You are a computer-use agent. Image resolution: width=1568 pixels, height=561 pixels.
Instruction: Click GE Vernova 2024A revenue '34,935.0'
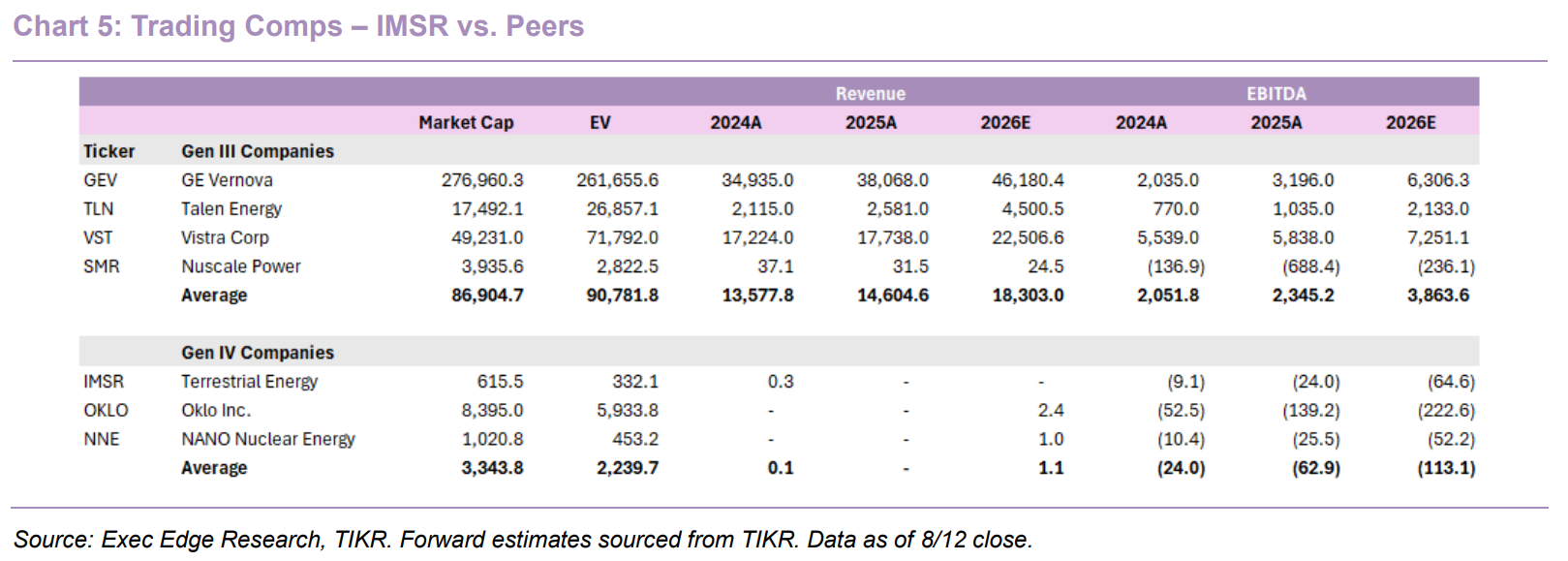tap(757, 180)
